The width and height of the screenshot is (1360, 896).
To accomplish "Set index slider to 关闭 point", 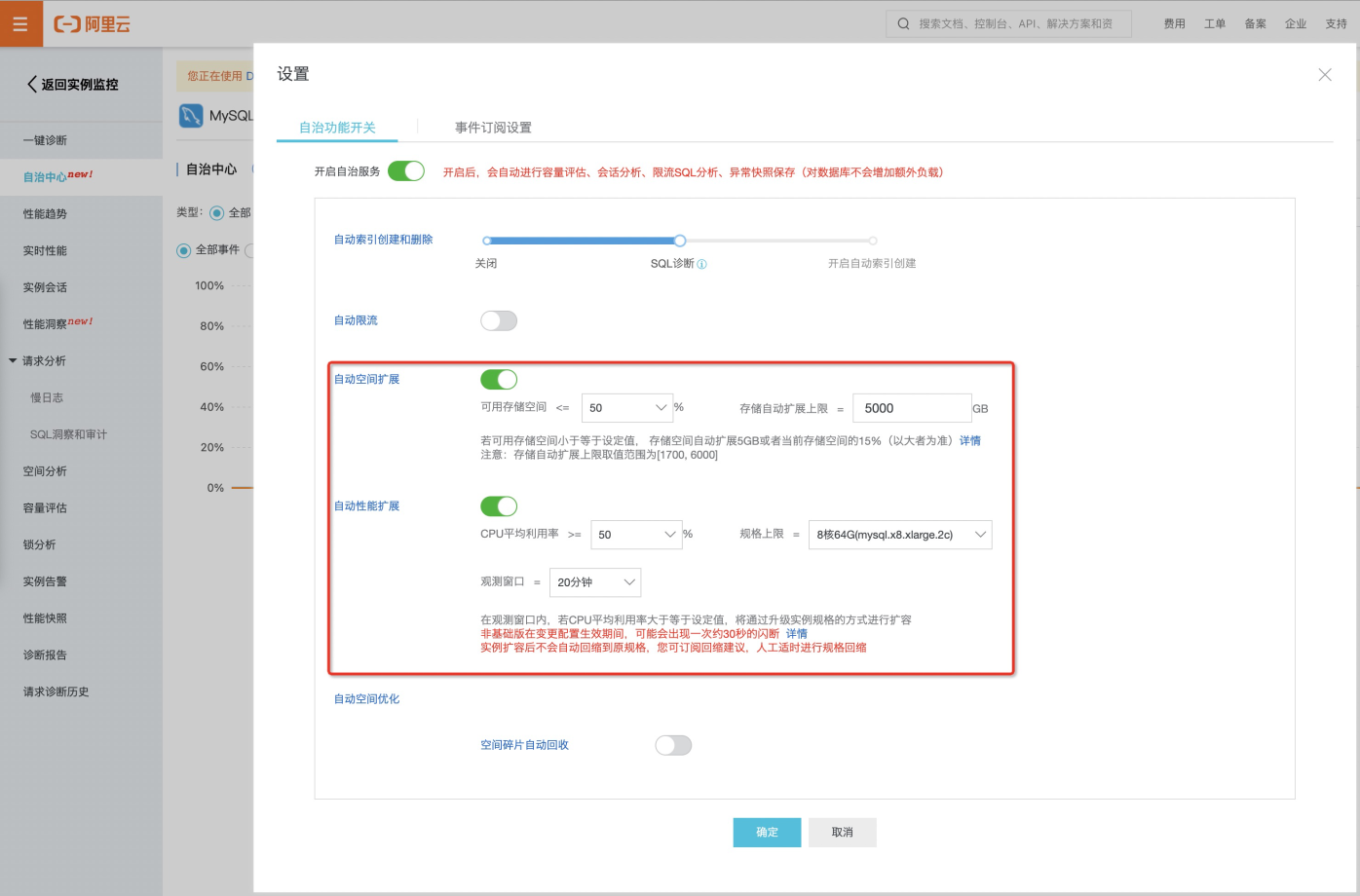I will [x=486, y=241].
